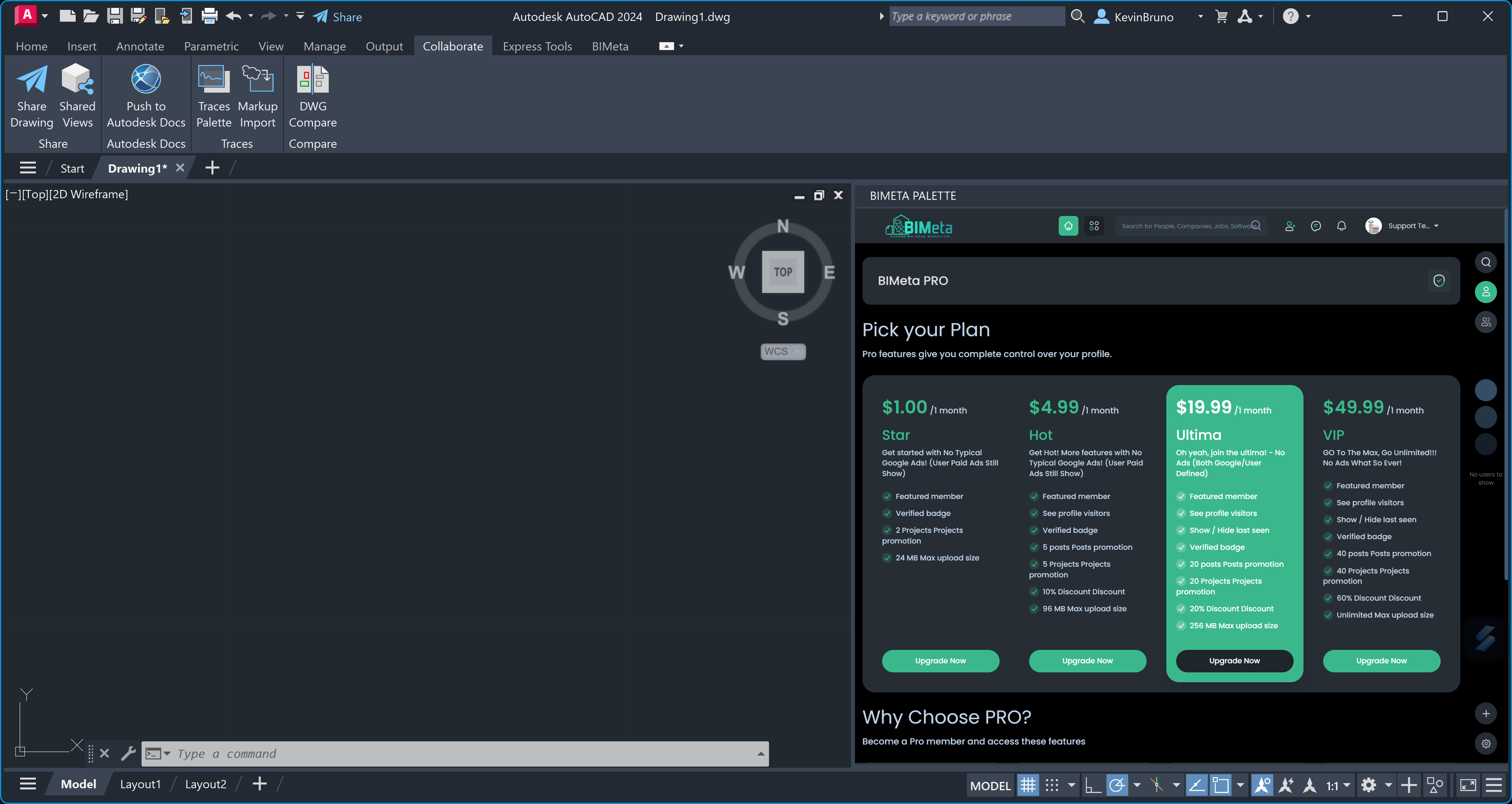
Task: Open the annotation scale 1:1 dropdown
Action: 1338,785
